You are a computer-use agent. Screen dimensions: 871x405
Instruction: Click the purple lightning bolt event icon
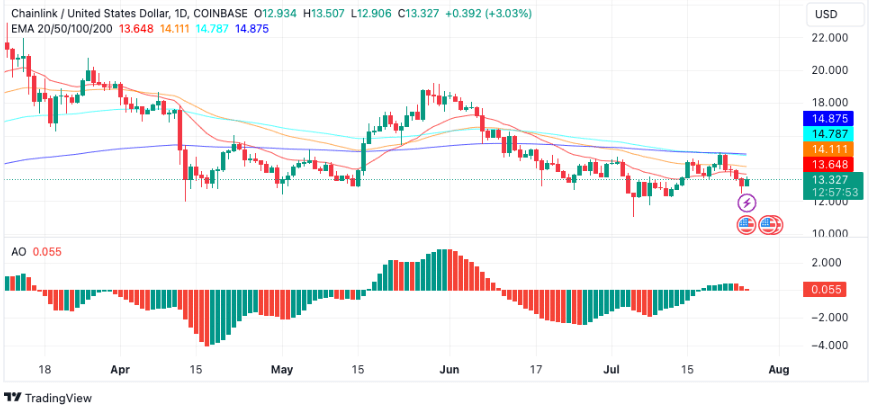(747, 203)
